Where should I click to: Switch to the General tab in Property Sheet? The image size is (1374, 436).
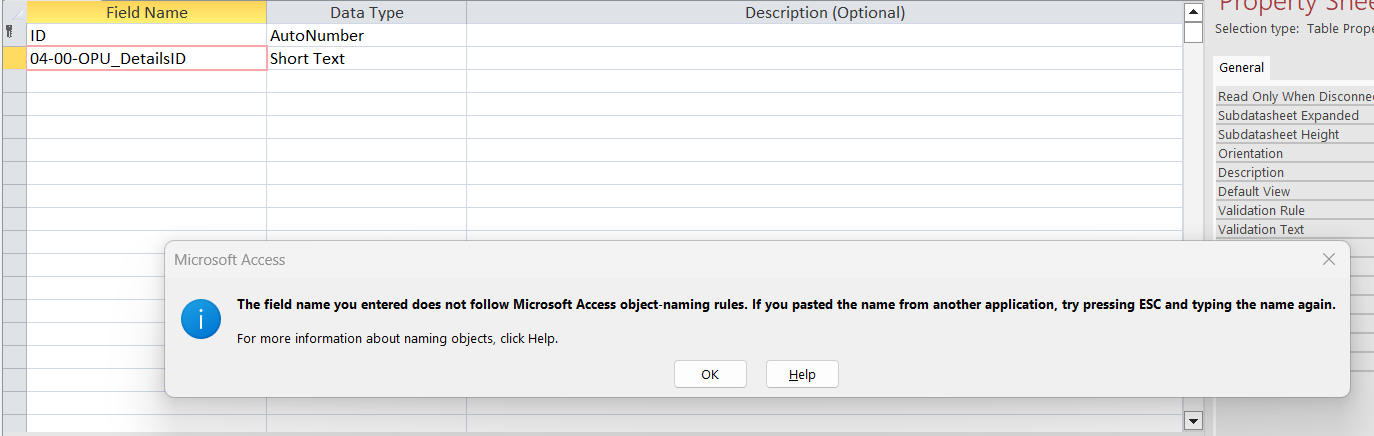1242,68
